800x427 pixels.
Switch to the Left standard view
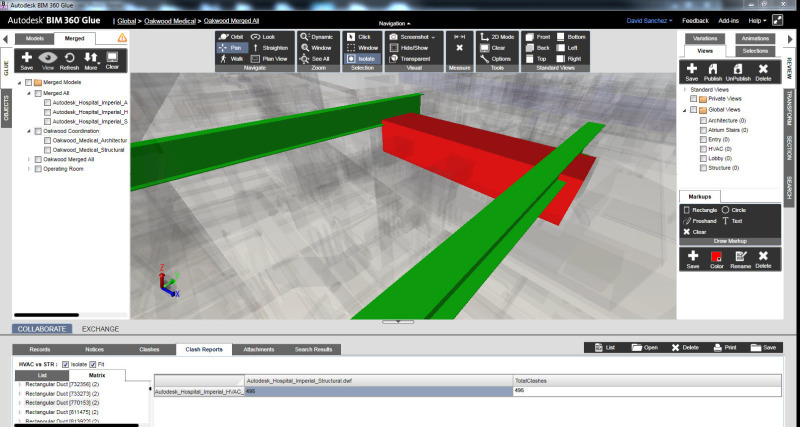pos(567,47)
